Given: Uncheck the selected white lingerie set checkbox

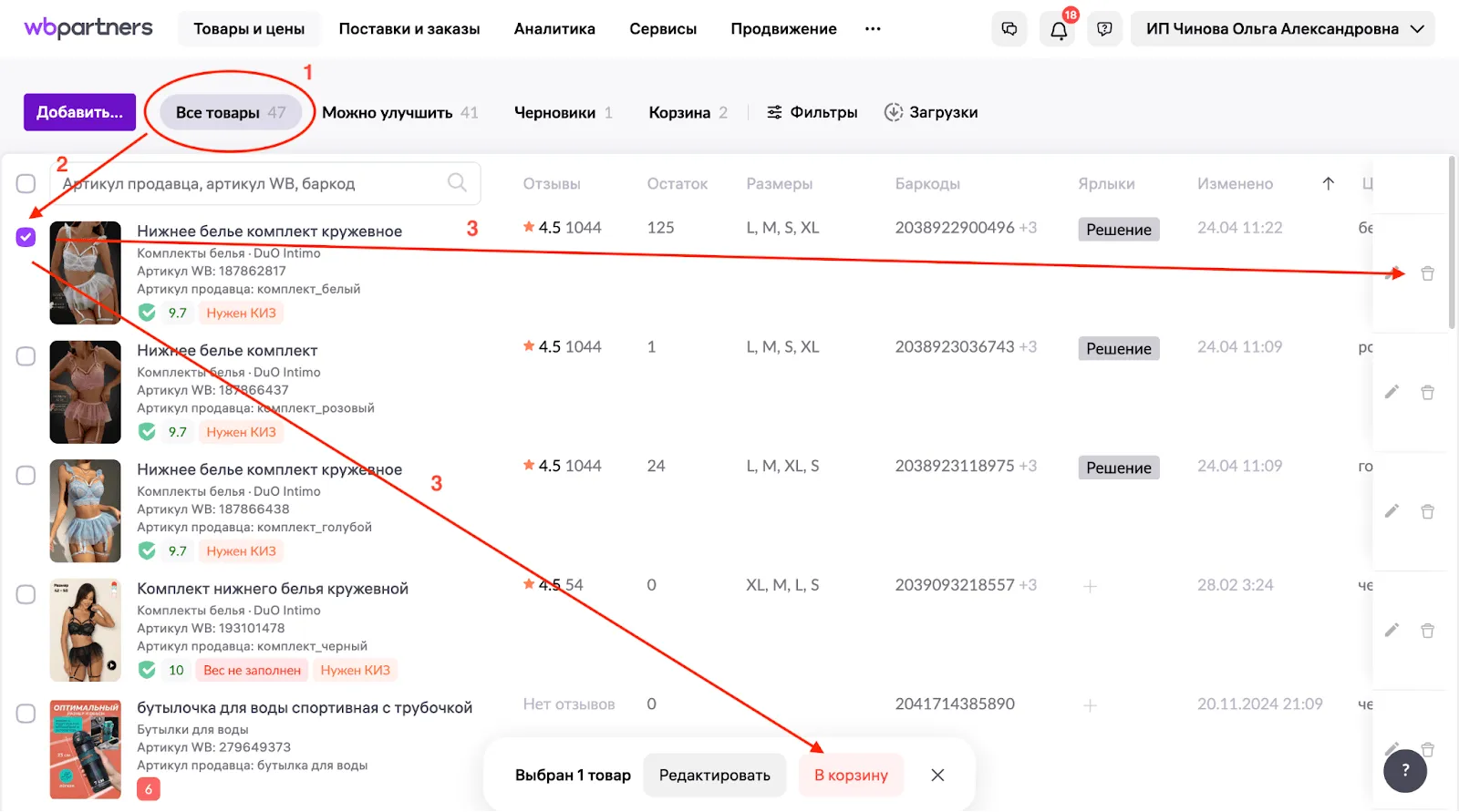Looking at the screenshot, I should [26, 237].
